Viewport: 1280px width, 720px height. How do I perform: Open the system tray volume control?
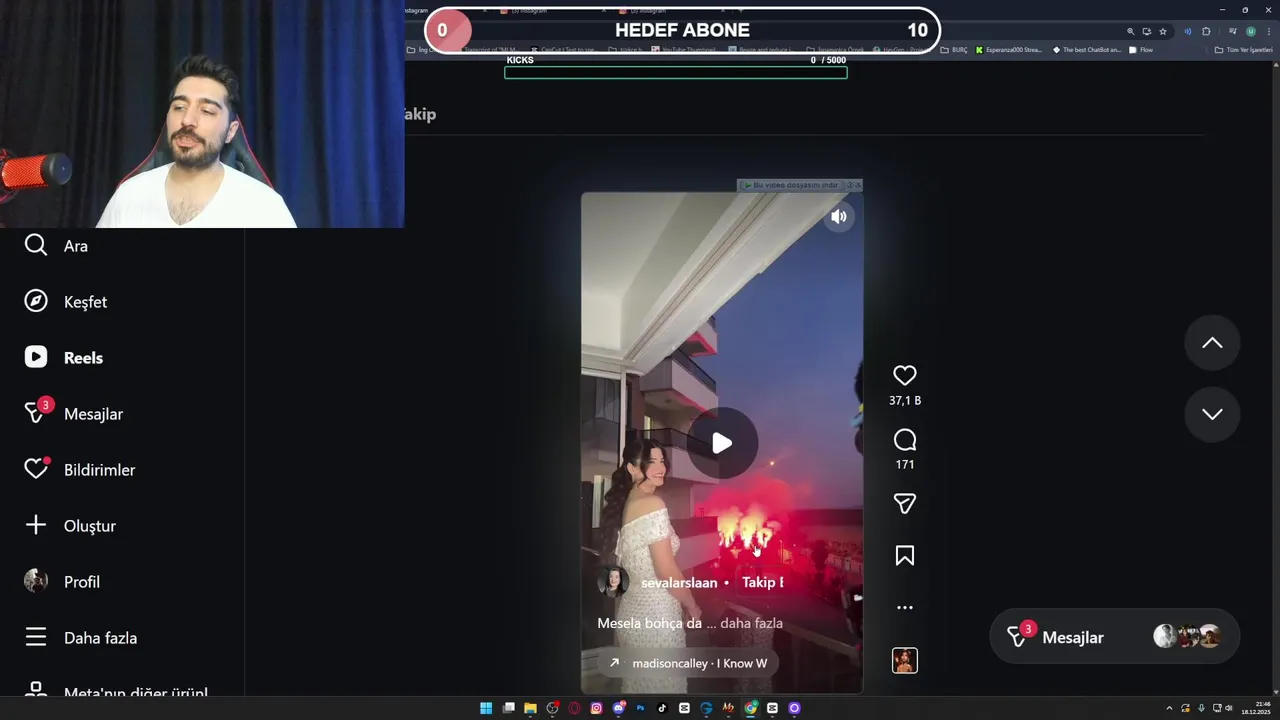click(x=1229, y=708)
